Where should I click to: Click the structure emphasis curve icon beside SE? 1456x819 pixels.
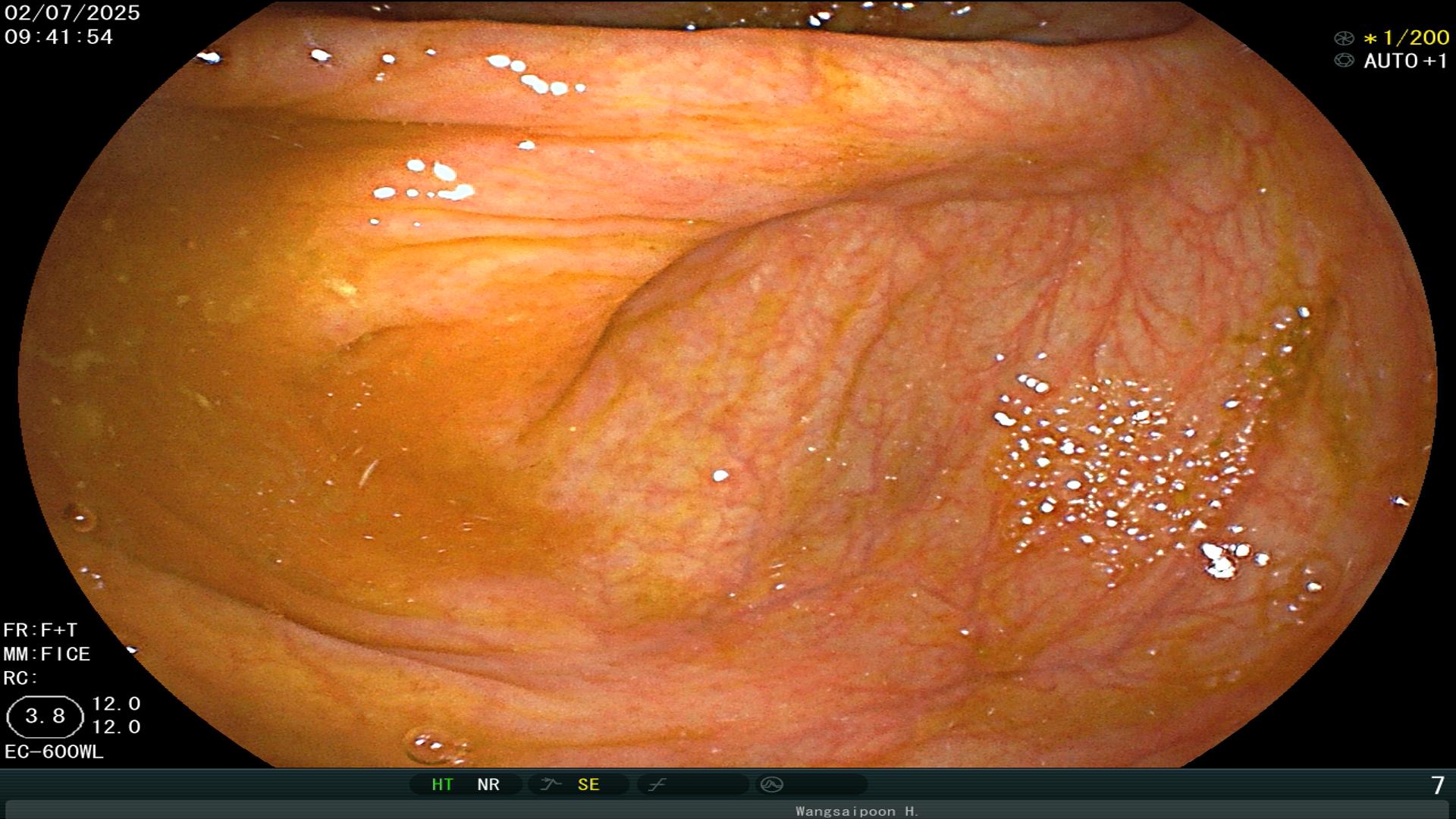click(550, 784)
